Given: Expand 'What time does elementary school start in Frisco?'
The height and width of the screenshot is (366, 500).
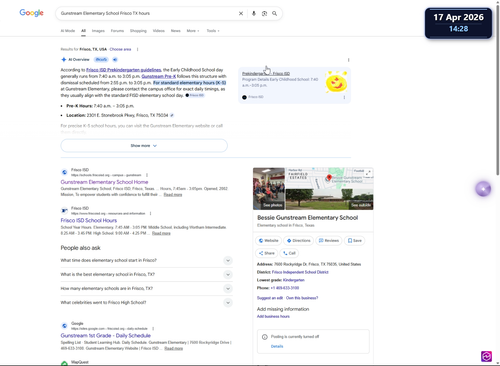Looking at the screenshot, I should pos(147,260).
